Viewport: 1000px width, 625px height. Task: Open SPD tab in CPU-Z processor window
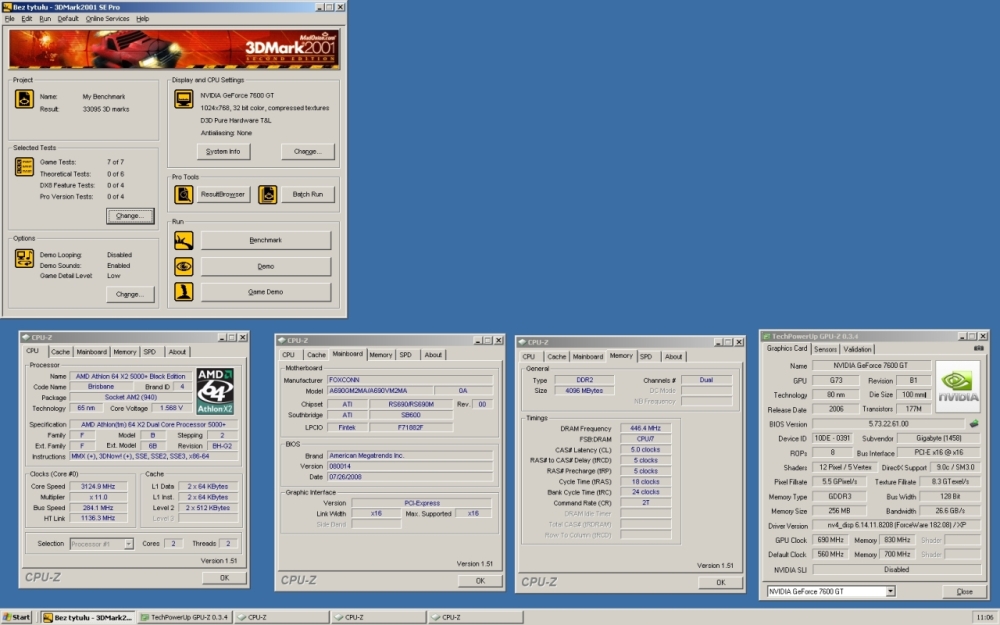tap(149, 352)
